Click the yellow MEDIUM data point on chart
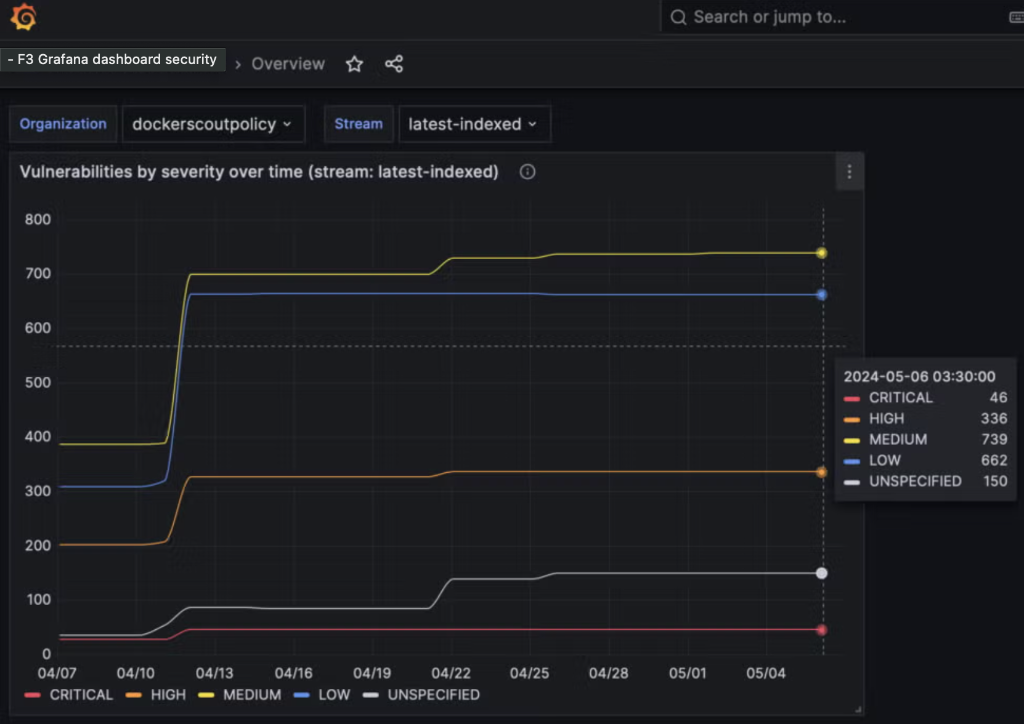 [x=822, y=253]
